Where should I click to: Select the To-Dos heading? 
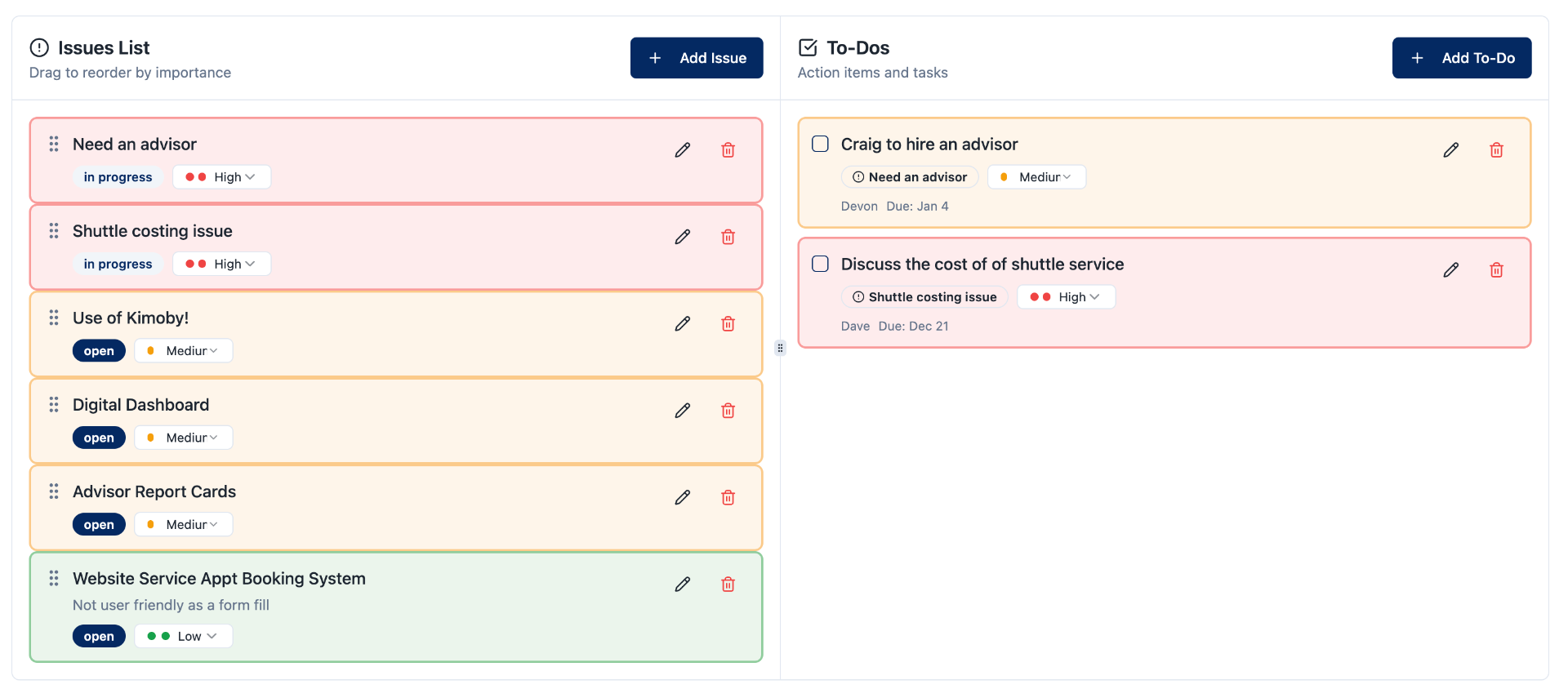pos(858,47)
